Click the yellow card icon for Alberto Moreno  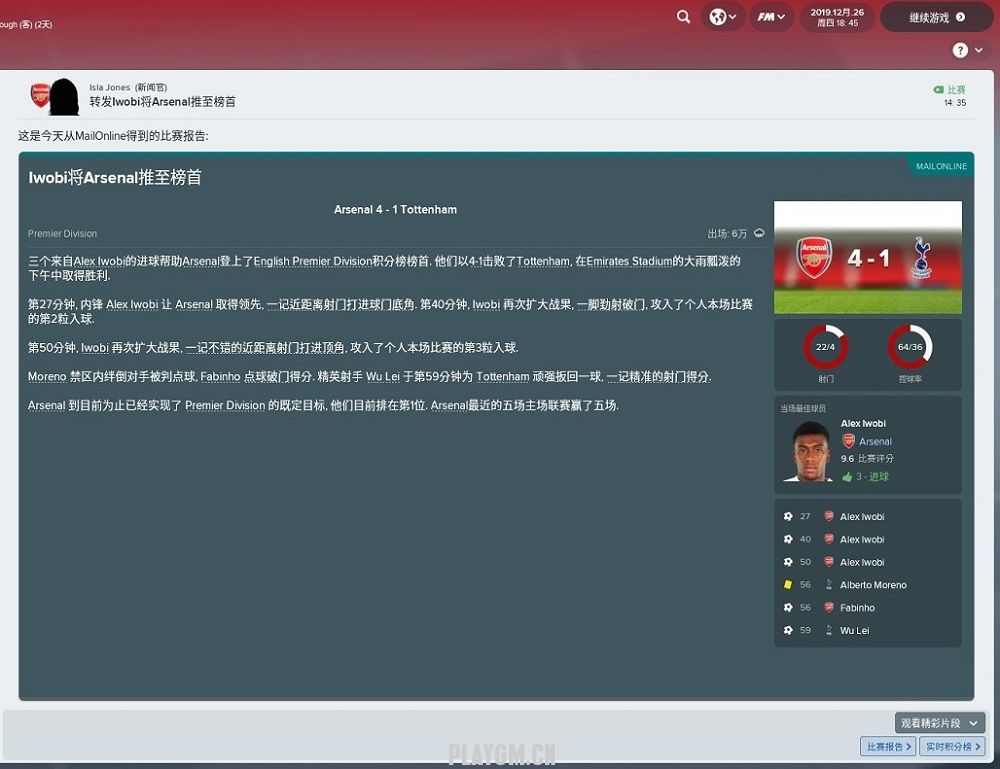pyautogui.click(x=788, y=585)
